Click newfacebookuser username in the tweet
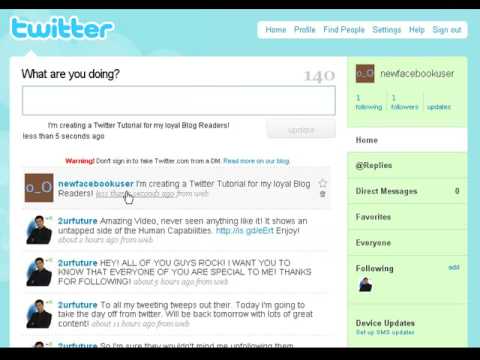This screenshot has width=480, height=360. pyautogui.click(x=96, y=184)
